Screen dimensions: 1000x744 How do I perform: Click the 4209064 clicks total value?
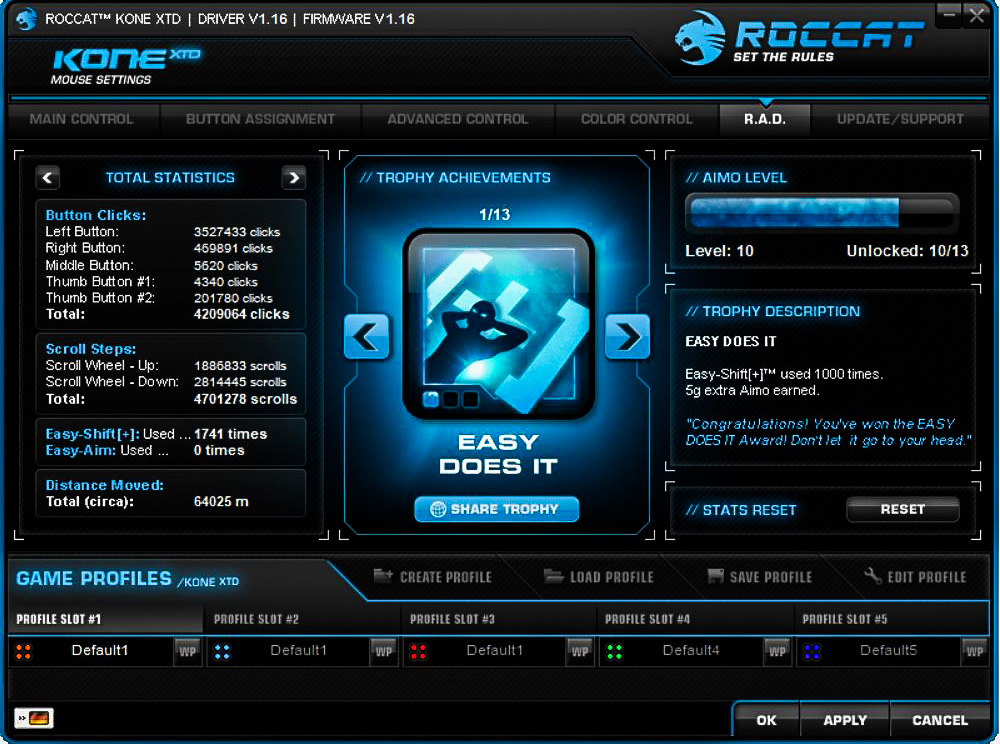coord(242,314)
